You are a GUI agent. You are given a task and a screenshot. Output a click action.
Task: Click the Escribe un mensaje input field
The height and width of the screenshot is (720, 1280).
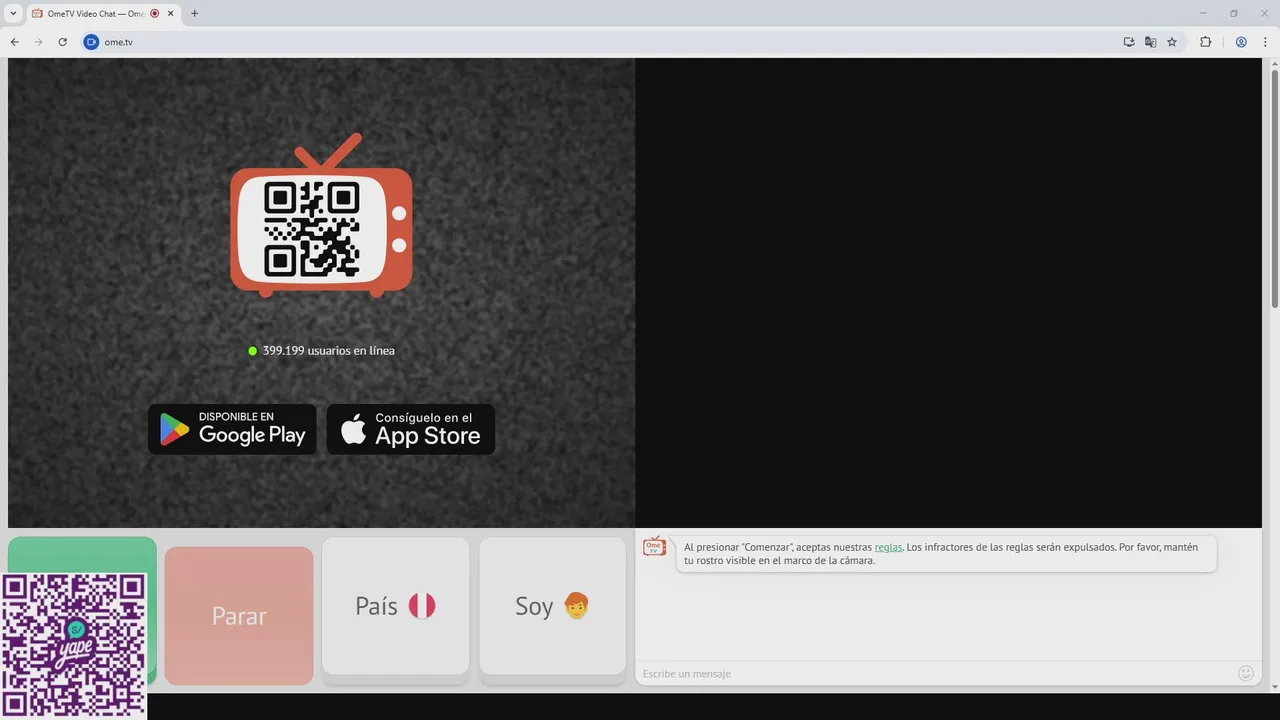point(935,673)
